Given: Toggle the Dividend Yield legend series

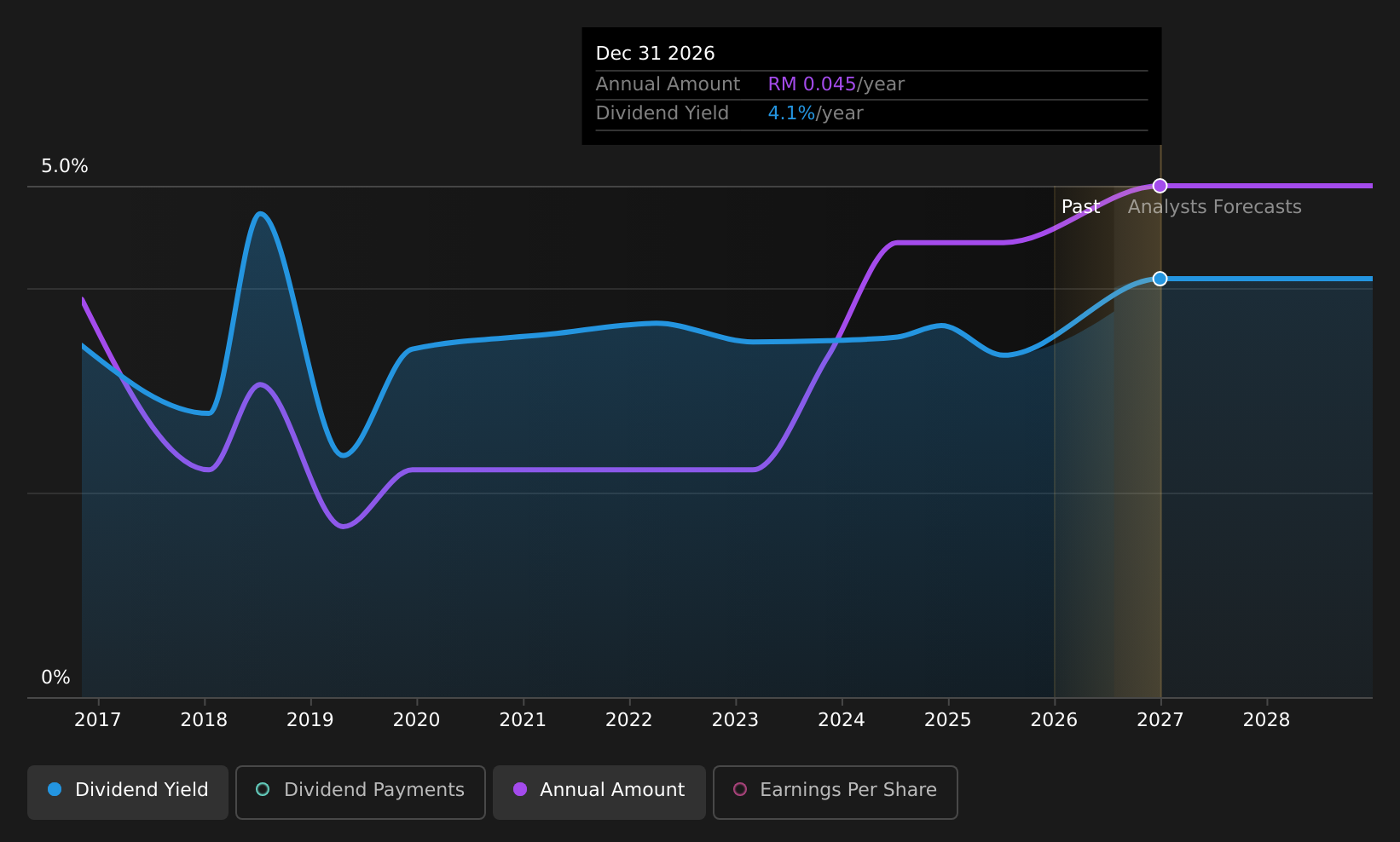Looking at the screenshot, I should click(128, 792).
